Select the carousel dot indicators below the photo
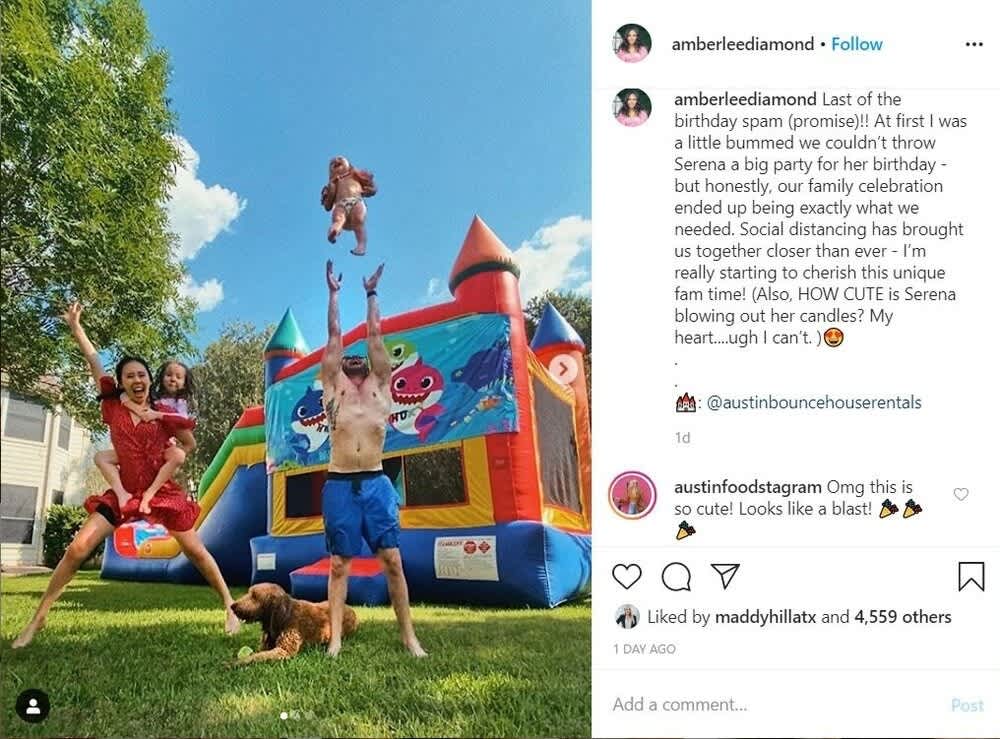Viewport: 1000px width, 739px height. coord(296,715)
